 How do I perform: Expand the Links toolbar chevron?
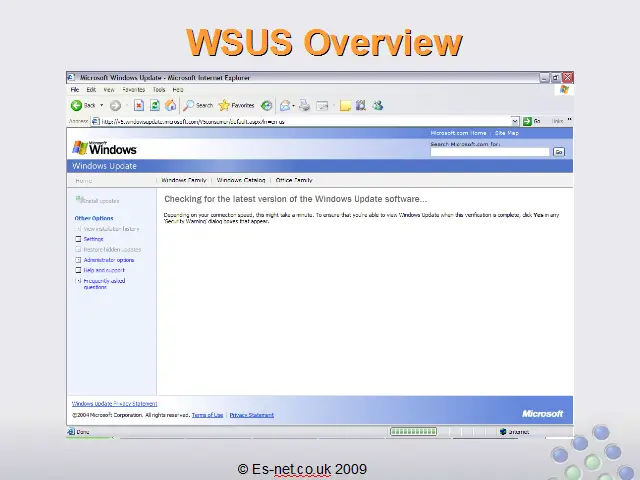click(569, 120)
